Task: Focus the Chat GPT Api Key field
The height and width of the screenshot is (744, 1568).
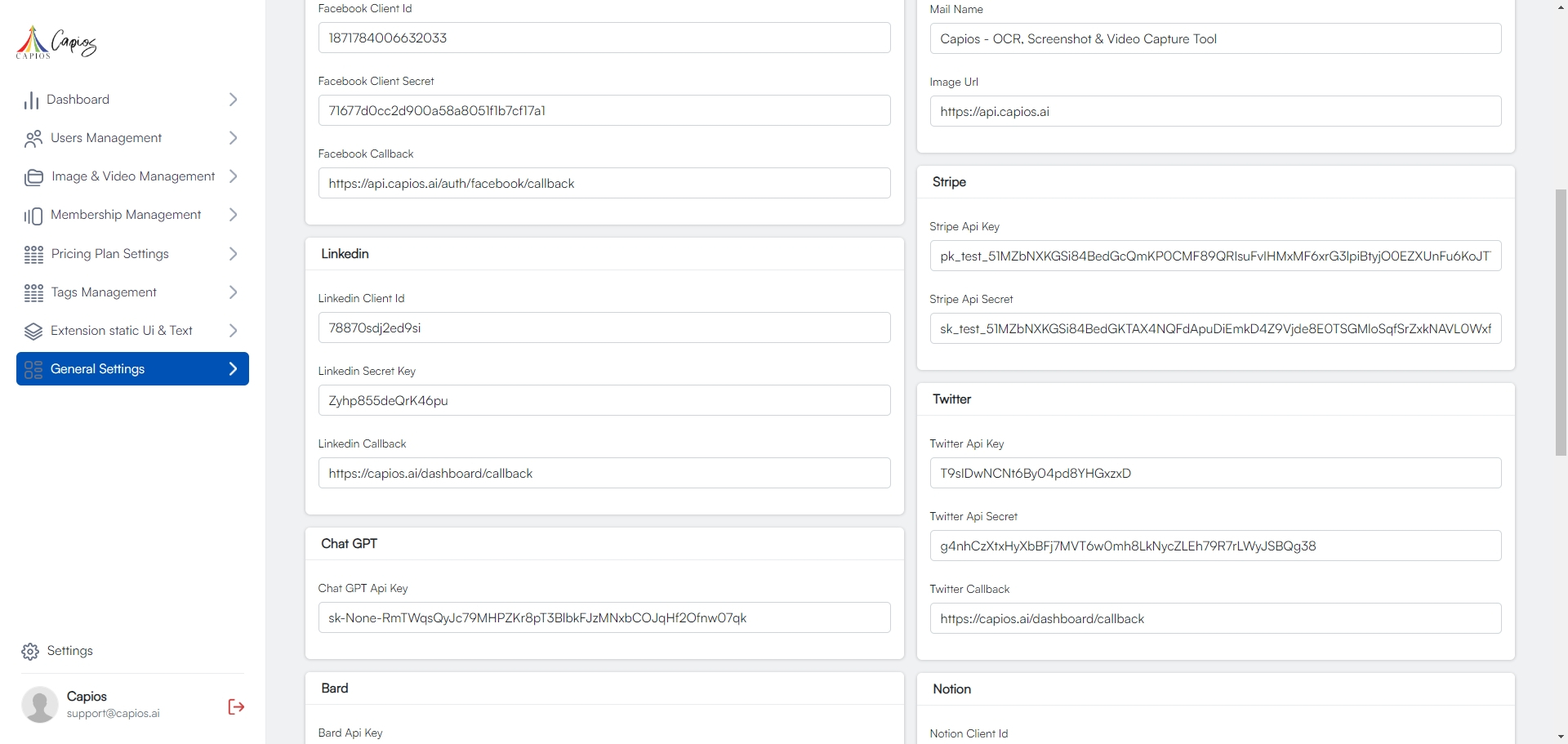Action: (x=604, y=617)
